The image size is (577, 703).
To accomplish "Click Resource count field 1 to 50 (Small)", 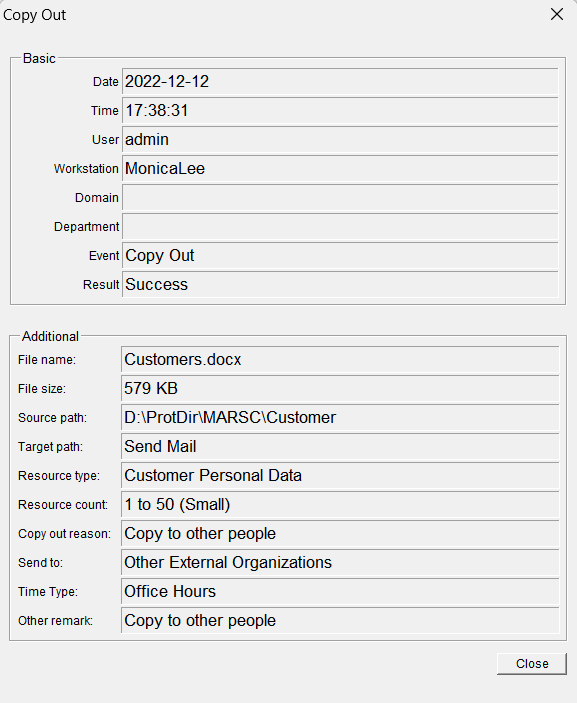I will click(x=340, y=504).
